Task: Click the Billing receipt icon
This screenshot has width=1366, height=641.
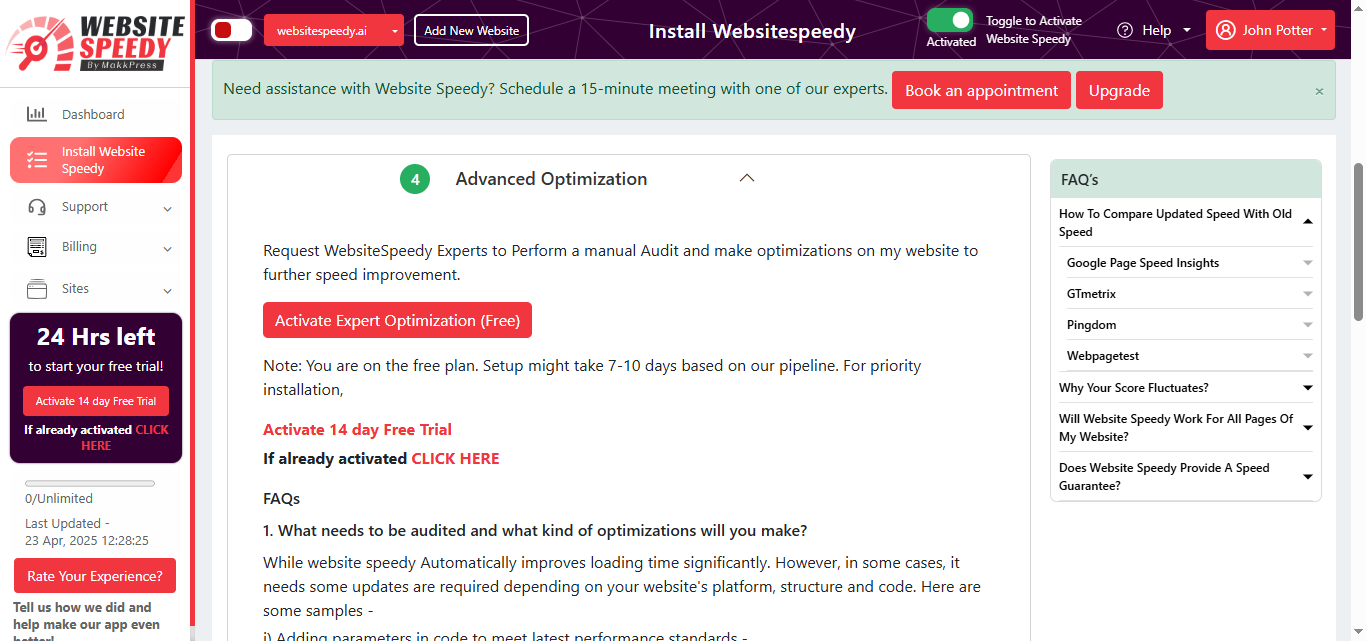Action: point(37,247)
